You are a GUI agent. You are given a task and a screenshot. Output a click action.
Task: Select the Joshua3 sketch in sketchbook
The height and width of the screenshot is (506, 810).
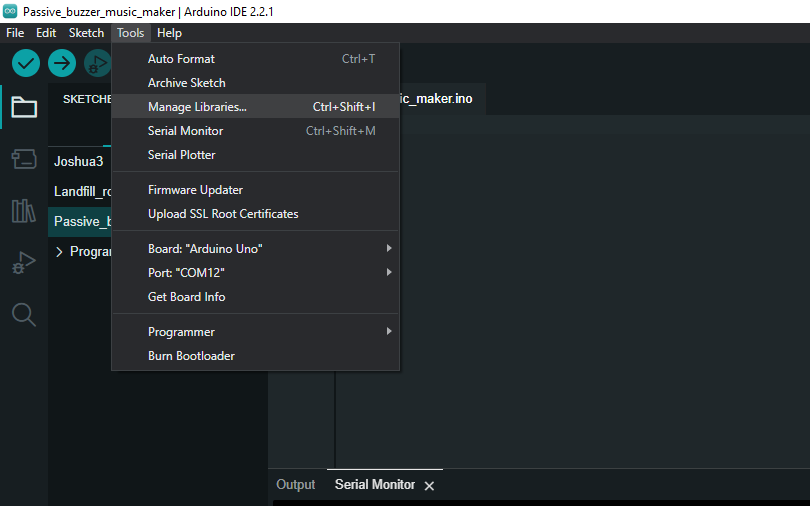click(x=80, y=162)
